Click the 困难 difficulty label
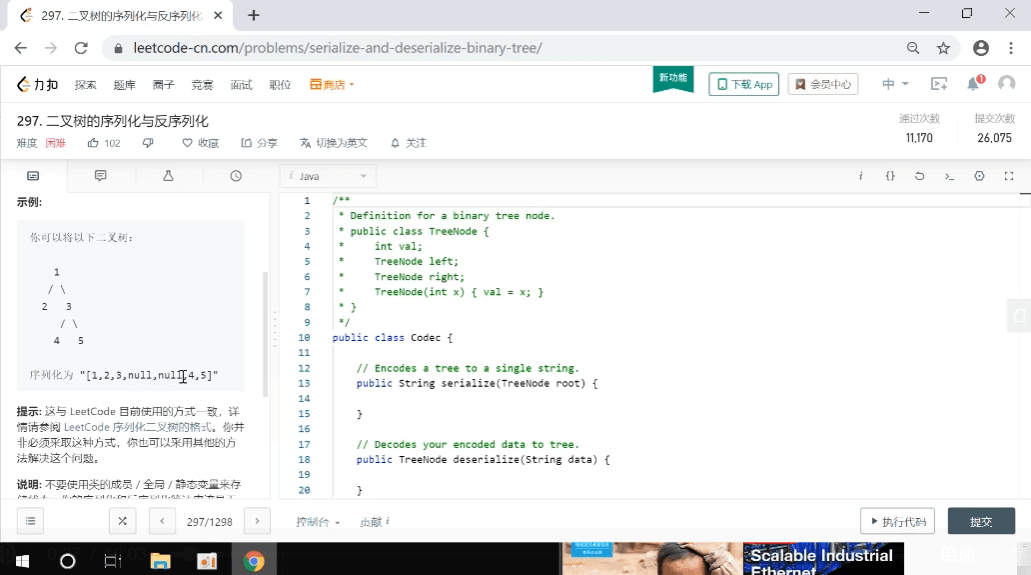This screenshot has width=1031, height=575. tap(55, 143)
